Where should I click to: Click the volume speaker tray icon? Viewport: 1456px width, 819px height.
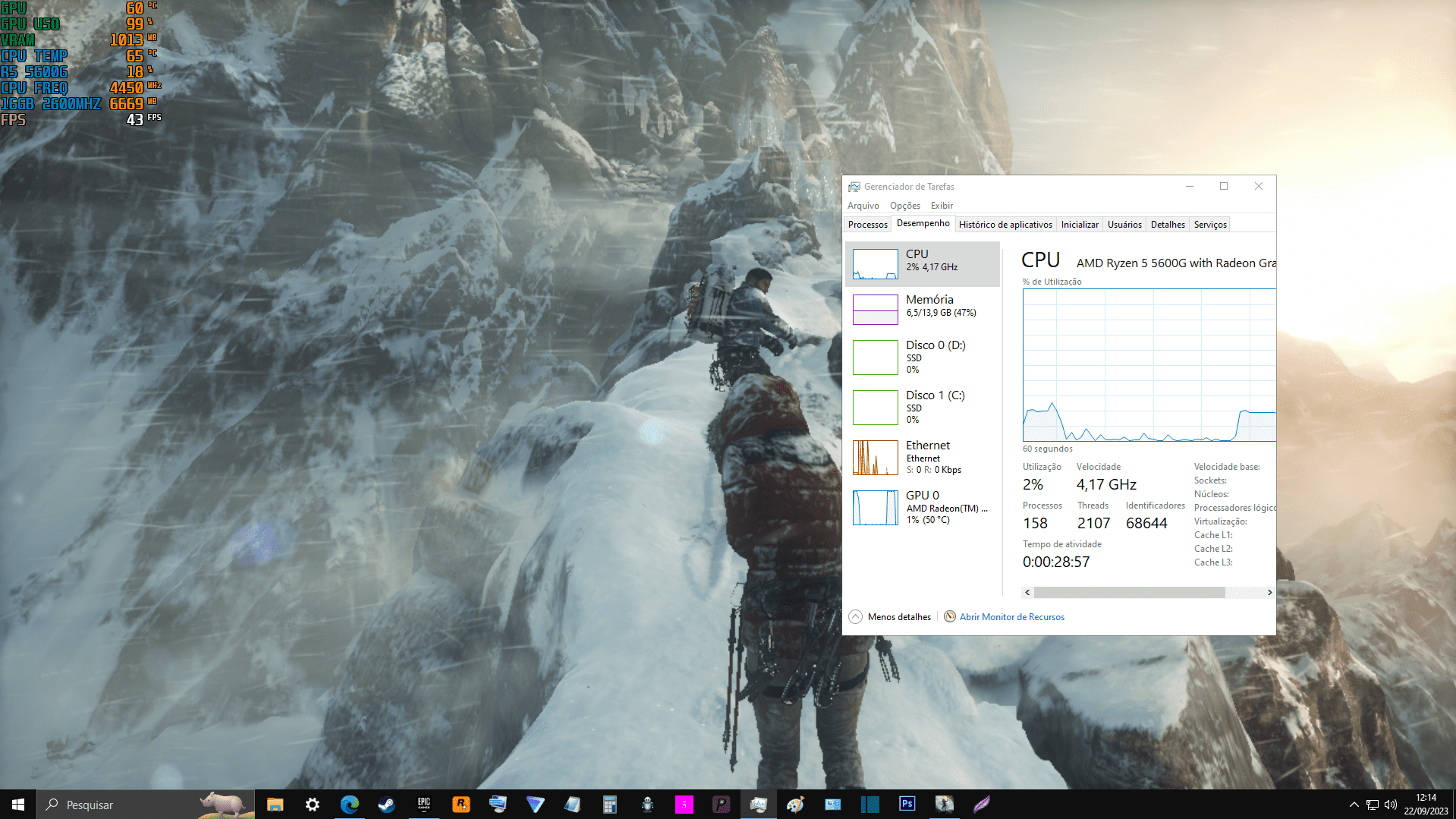(x=1391, y=805)
